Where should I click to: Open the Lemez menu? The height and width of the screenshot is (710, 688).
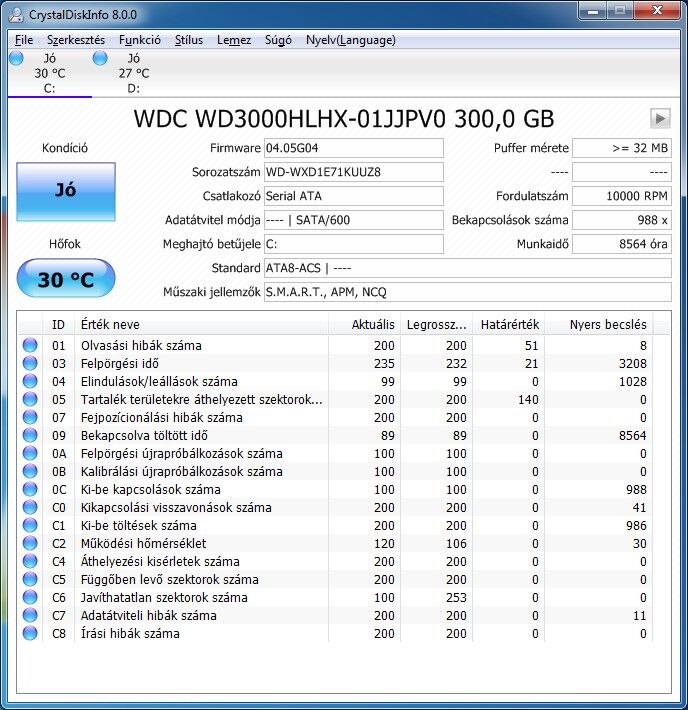click(x=234, y=40)
